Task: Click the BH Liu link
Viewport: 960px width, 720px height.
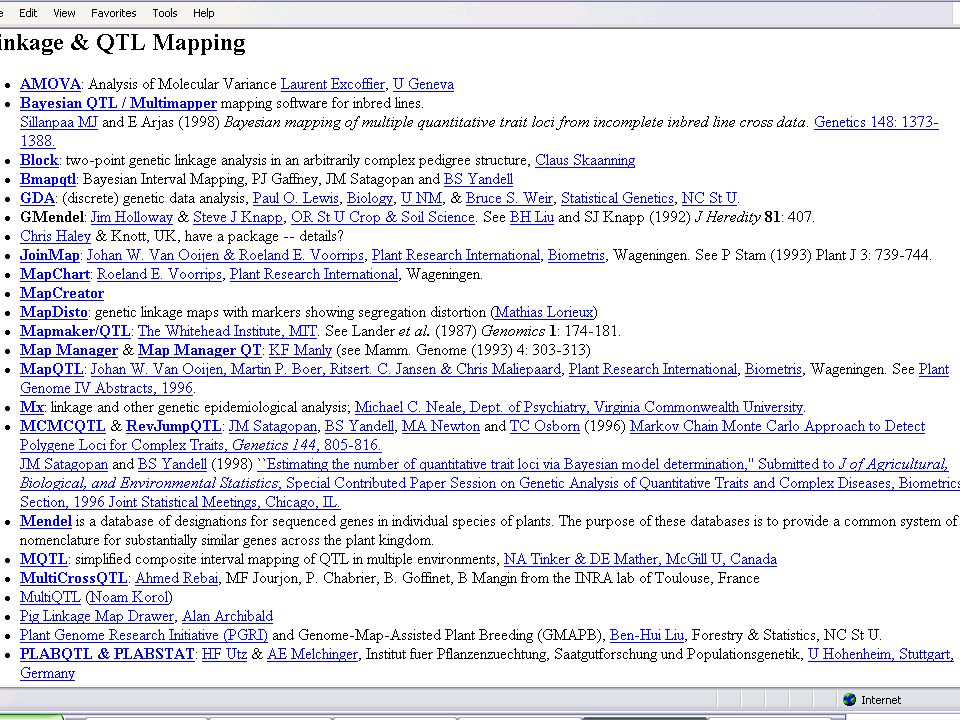Action: pos(531,217)
